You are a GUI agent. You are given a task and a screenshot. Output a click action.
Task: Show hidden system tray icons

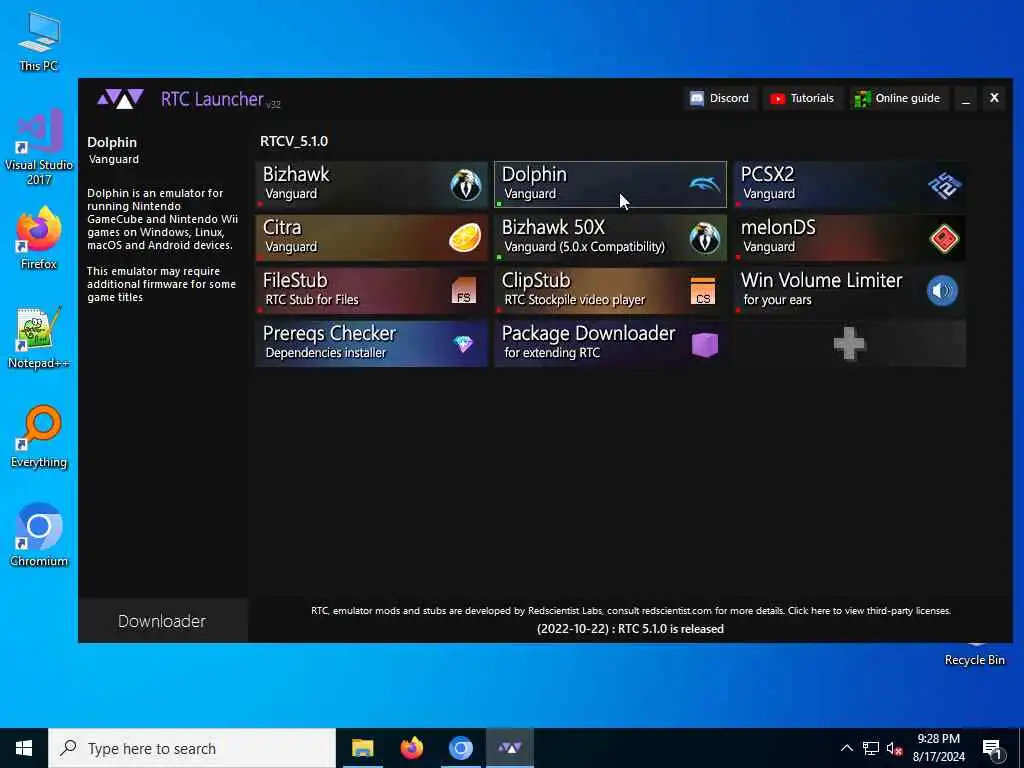pos(846,748)
